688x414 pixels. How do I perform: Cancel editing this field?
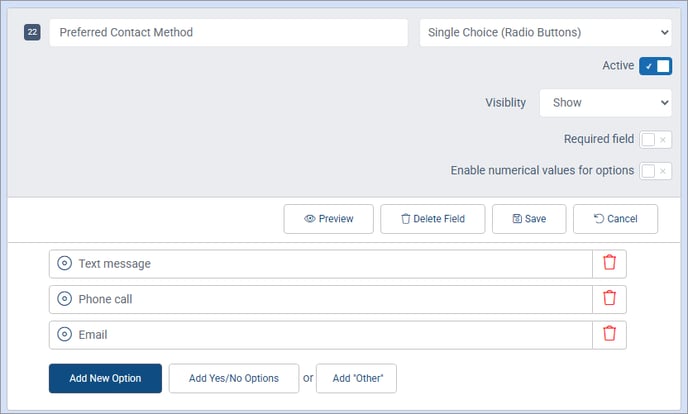(x=616, y=219)
